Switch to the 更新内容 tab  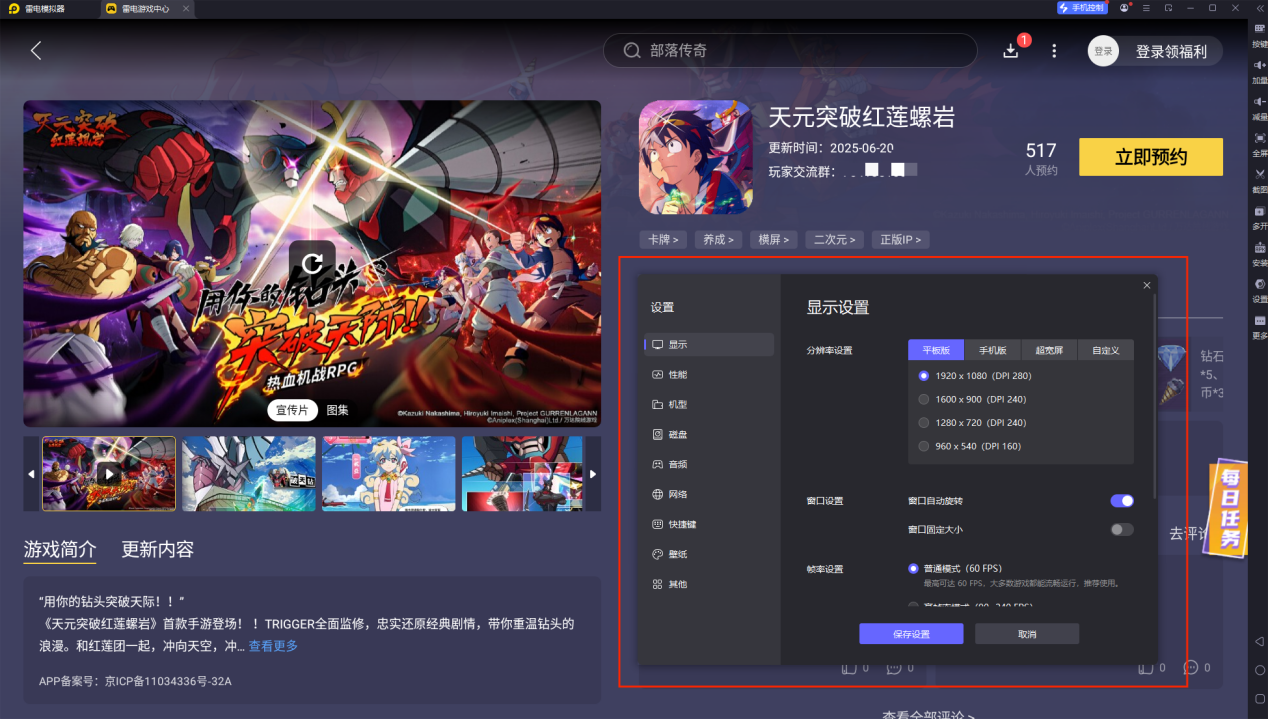click(157, 549)
